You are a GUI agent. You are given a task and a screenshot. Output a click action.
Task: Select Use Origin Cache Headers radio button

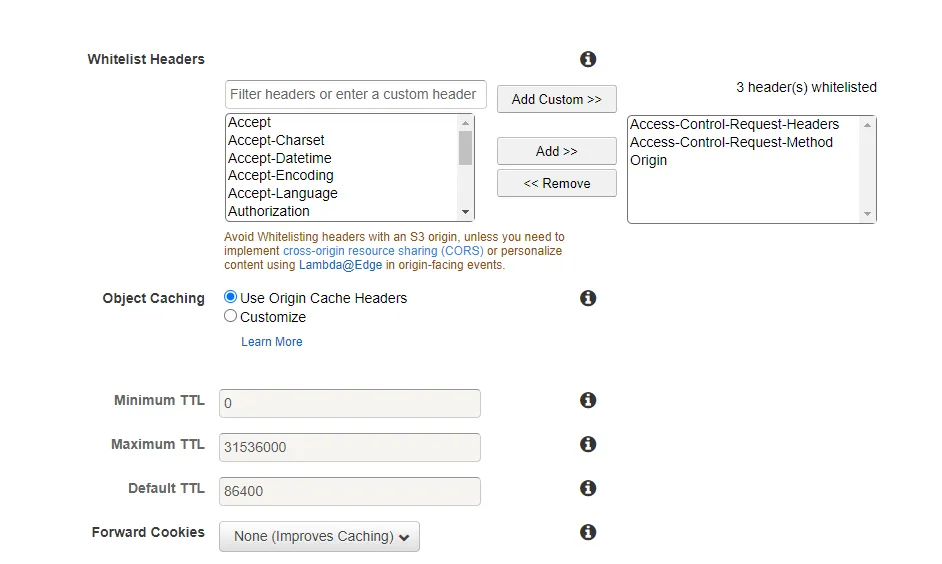coord(231,297)
